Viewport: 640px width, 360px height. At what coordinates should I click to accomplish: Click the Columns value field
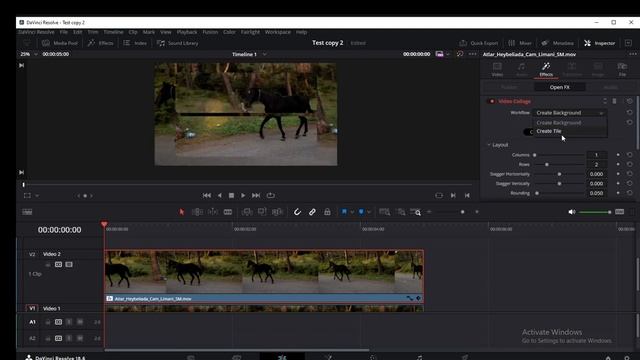pyautogui.click(x=596, y=155)
